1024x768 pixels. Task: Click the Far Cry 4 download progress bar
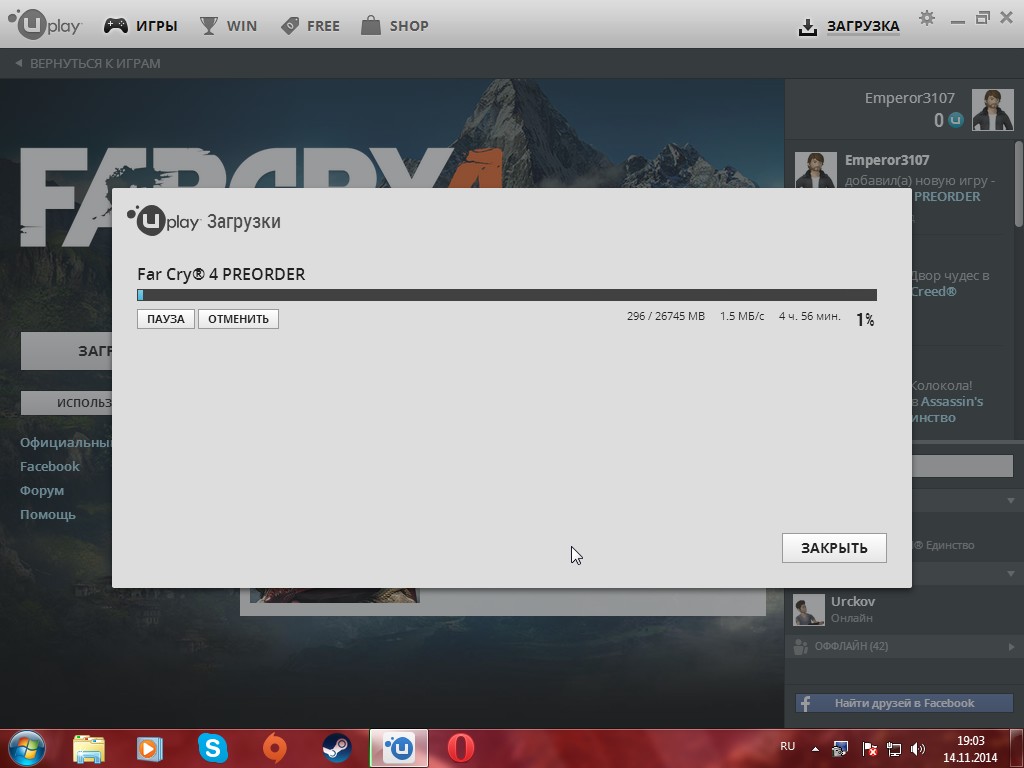(x=507, y=295)
